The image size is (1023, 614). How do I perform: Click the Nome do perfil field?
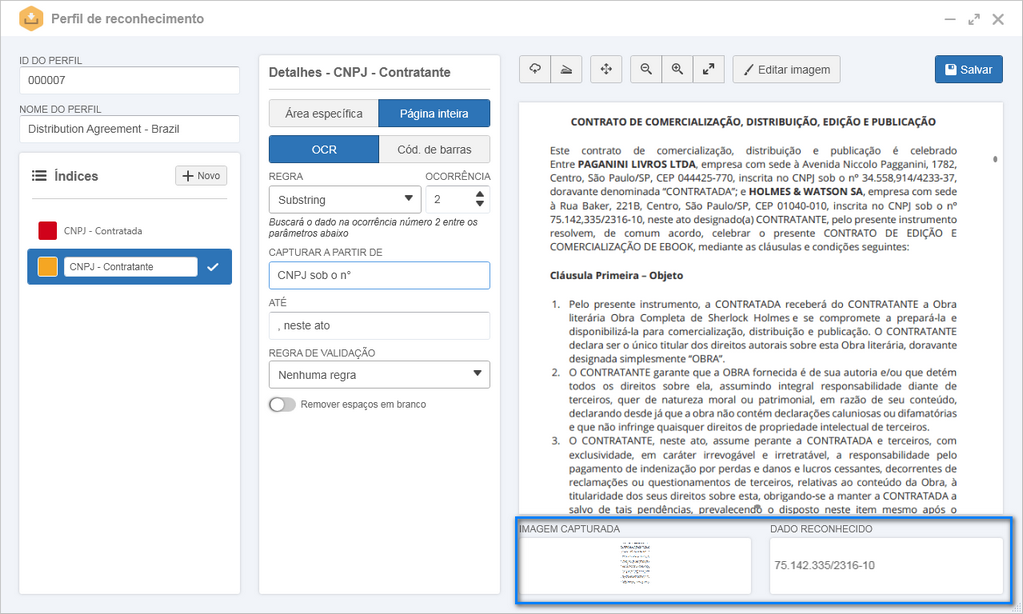pyautogui.click(x=129, y=129)
